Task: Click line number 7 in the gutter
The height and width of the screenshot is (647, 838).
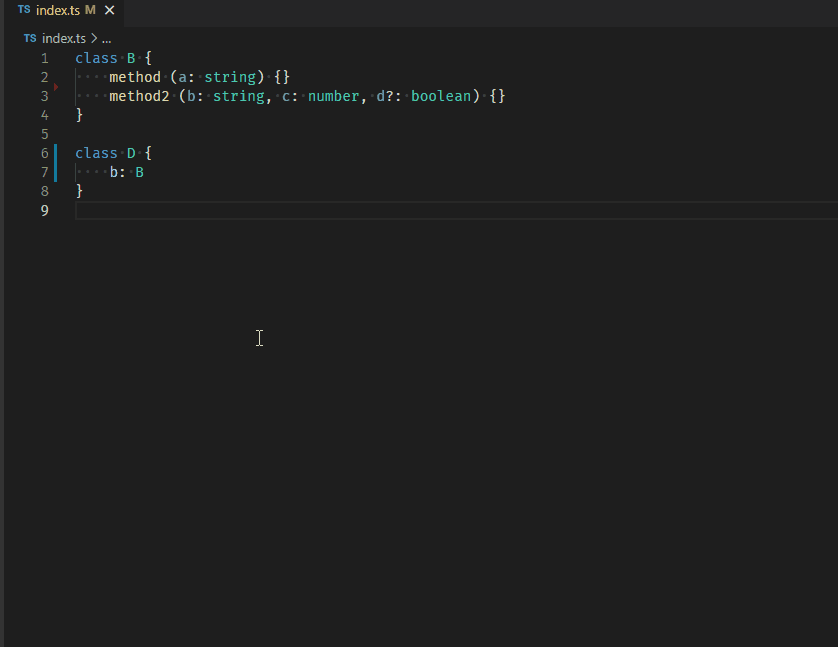Action: [x=45, y=172]
